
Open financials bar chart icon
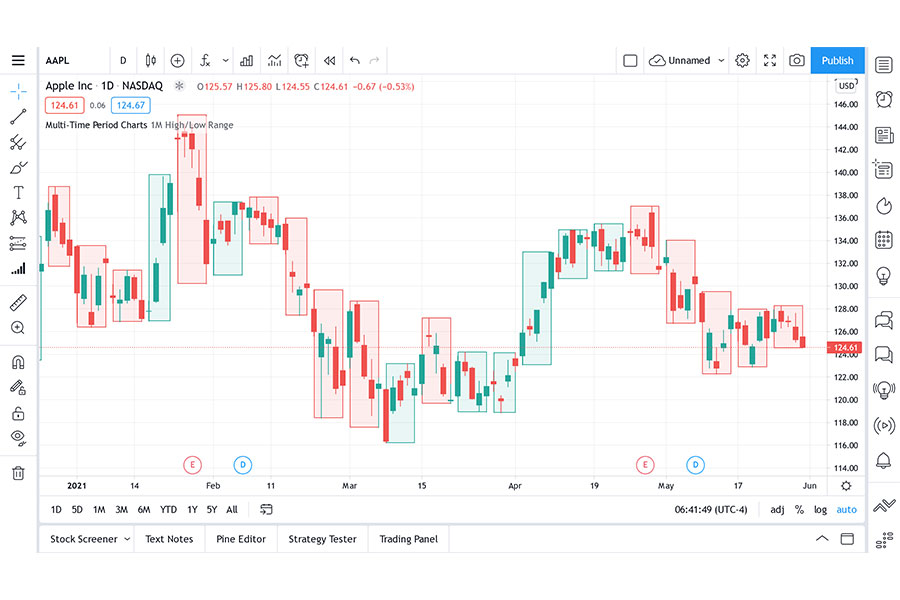point(246,60)
